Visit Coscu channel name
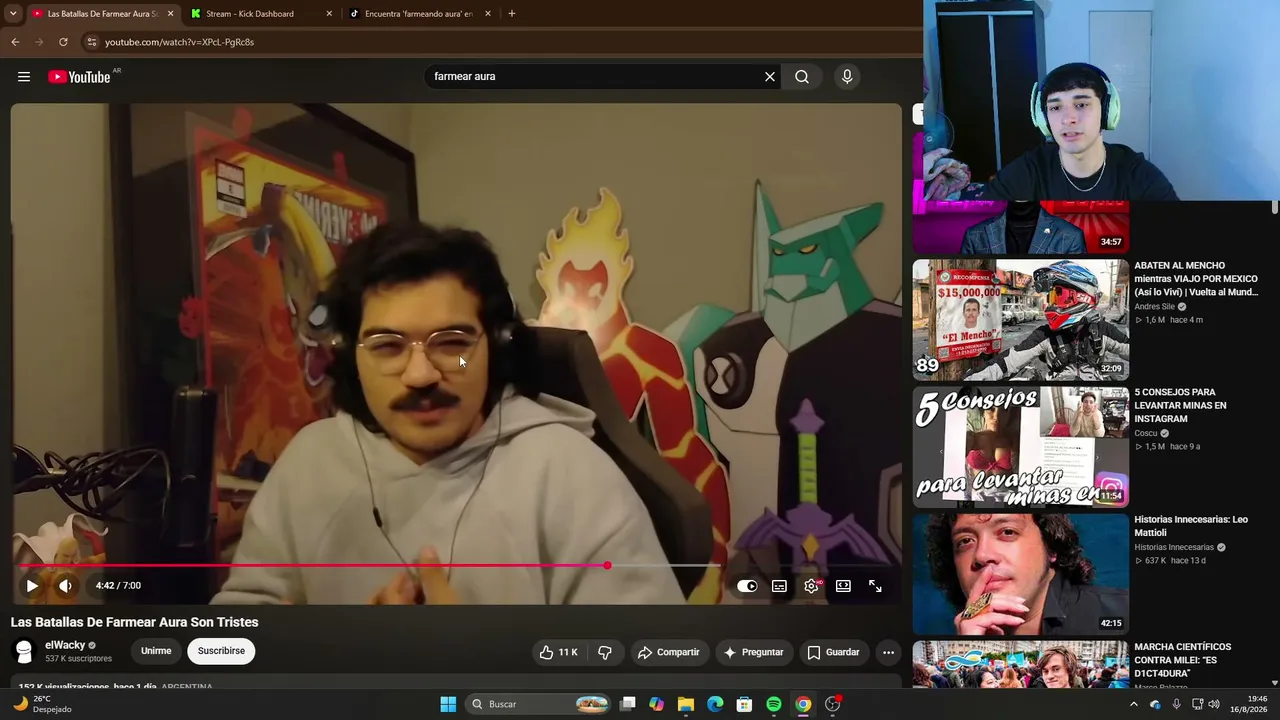Screen dimensions: 1280x720 tap(1145, 433)
